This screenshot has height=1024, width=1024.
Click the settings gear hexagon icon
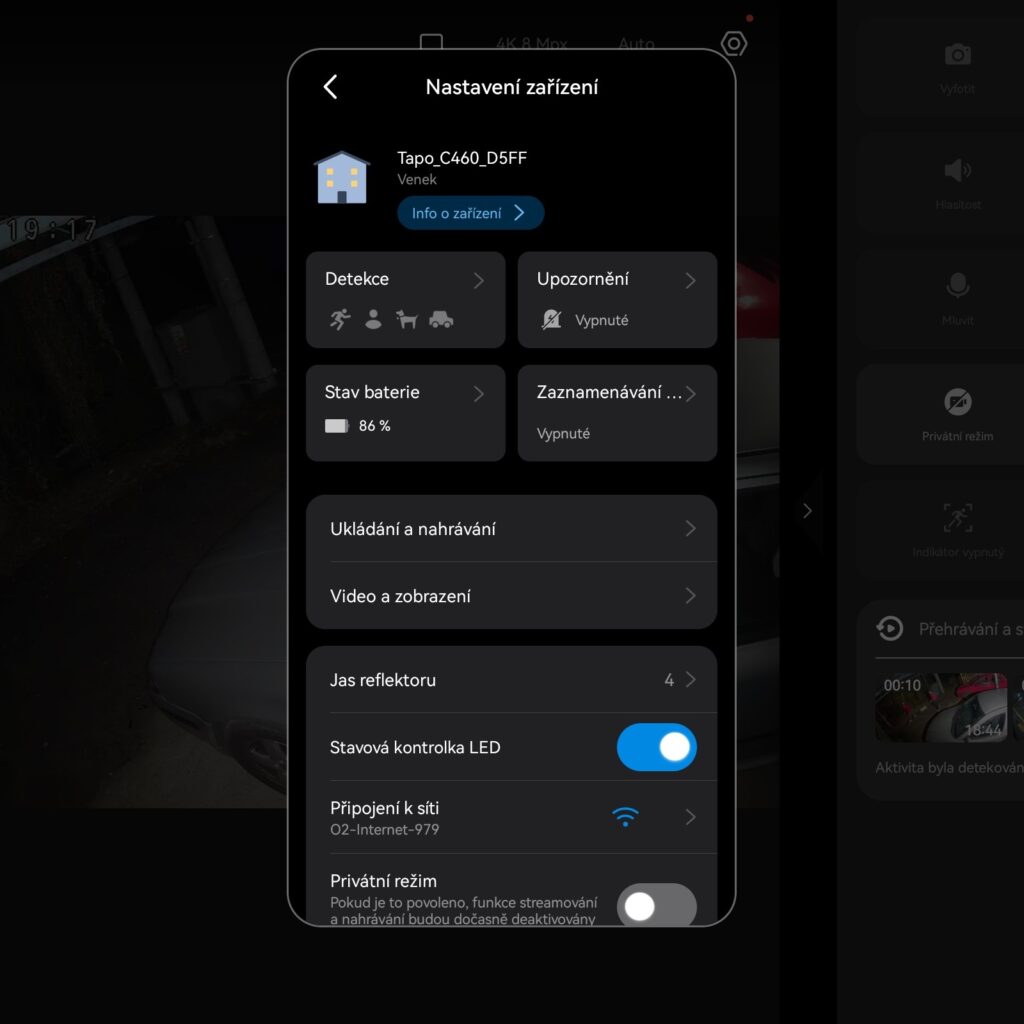pyautogui.click(x=734, y=44)
